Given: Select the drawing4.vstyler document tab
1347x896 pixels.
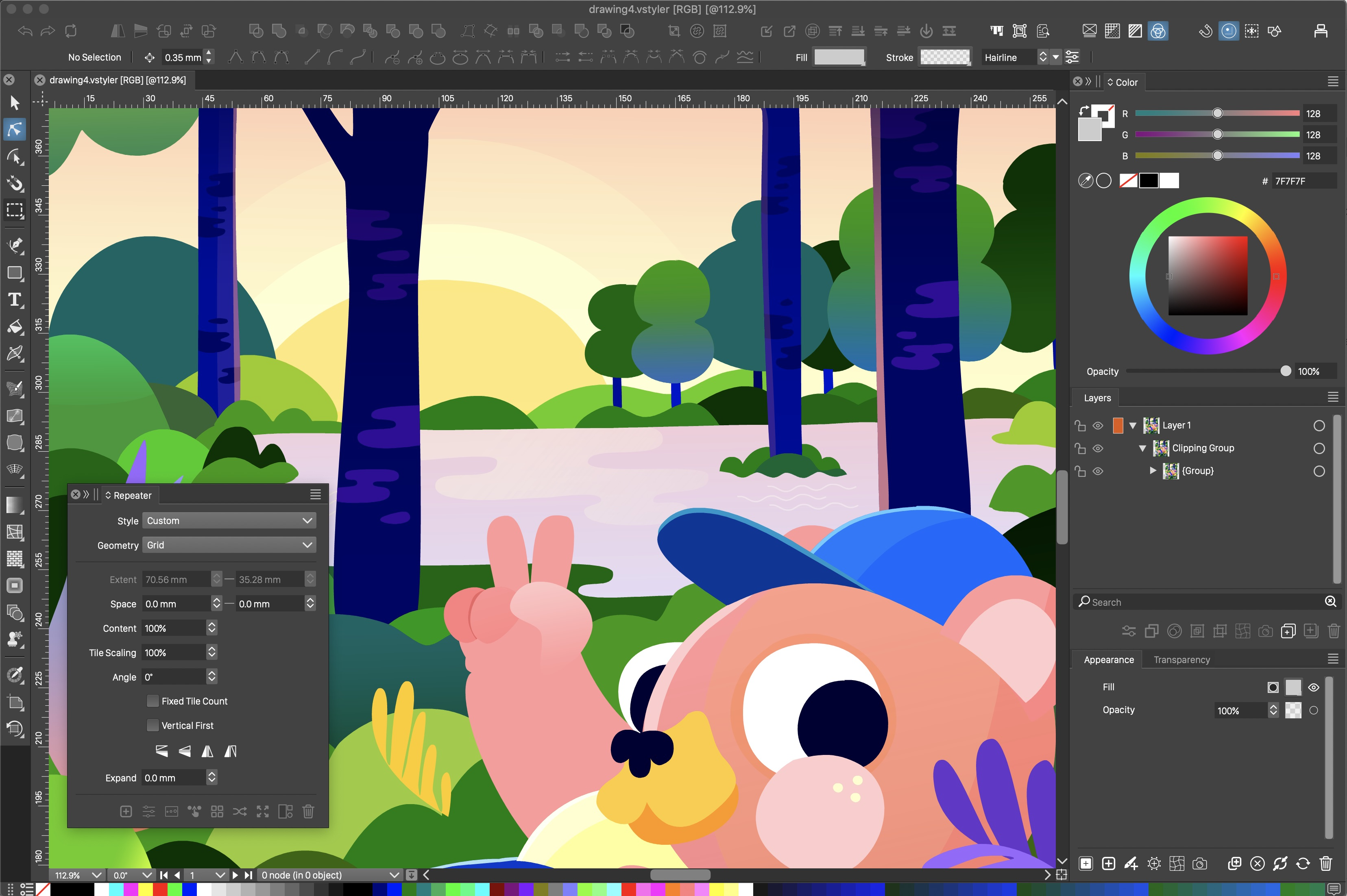Looking at the screenshot, I should [117, 80].
